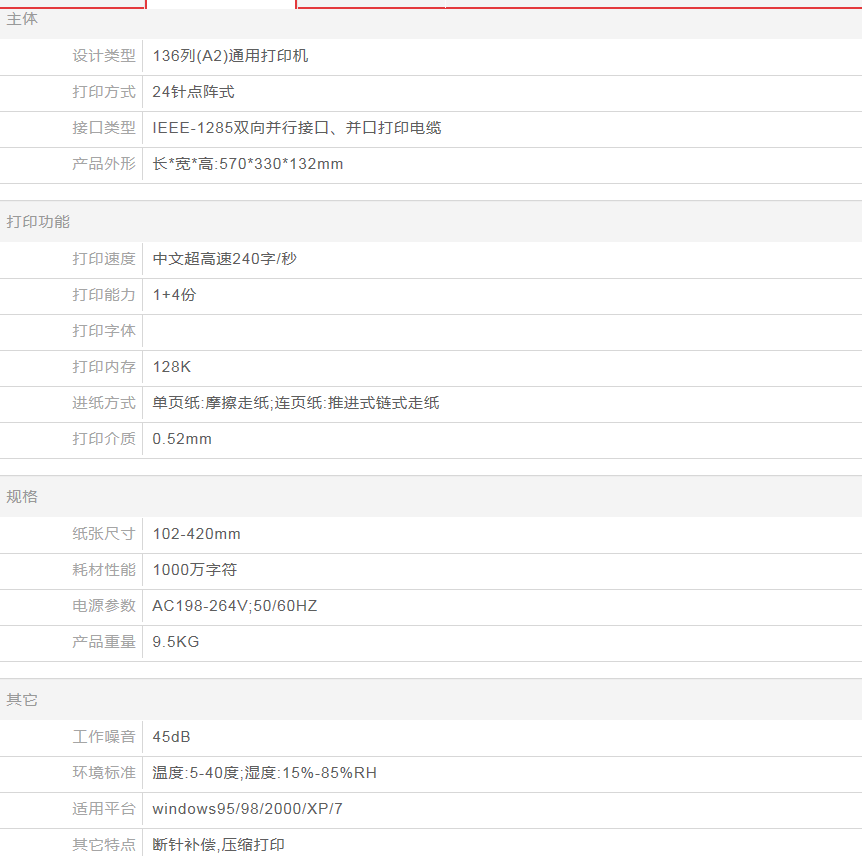Click the 其它 section header
This screenshot has height=856, width=862.
click(22, 700)
